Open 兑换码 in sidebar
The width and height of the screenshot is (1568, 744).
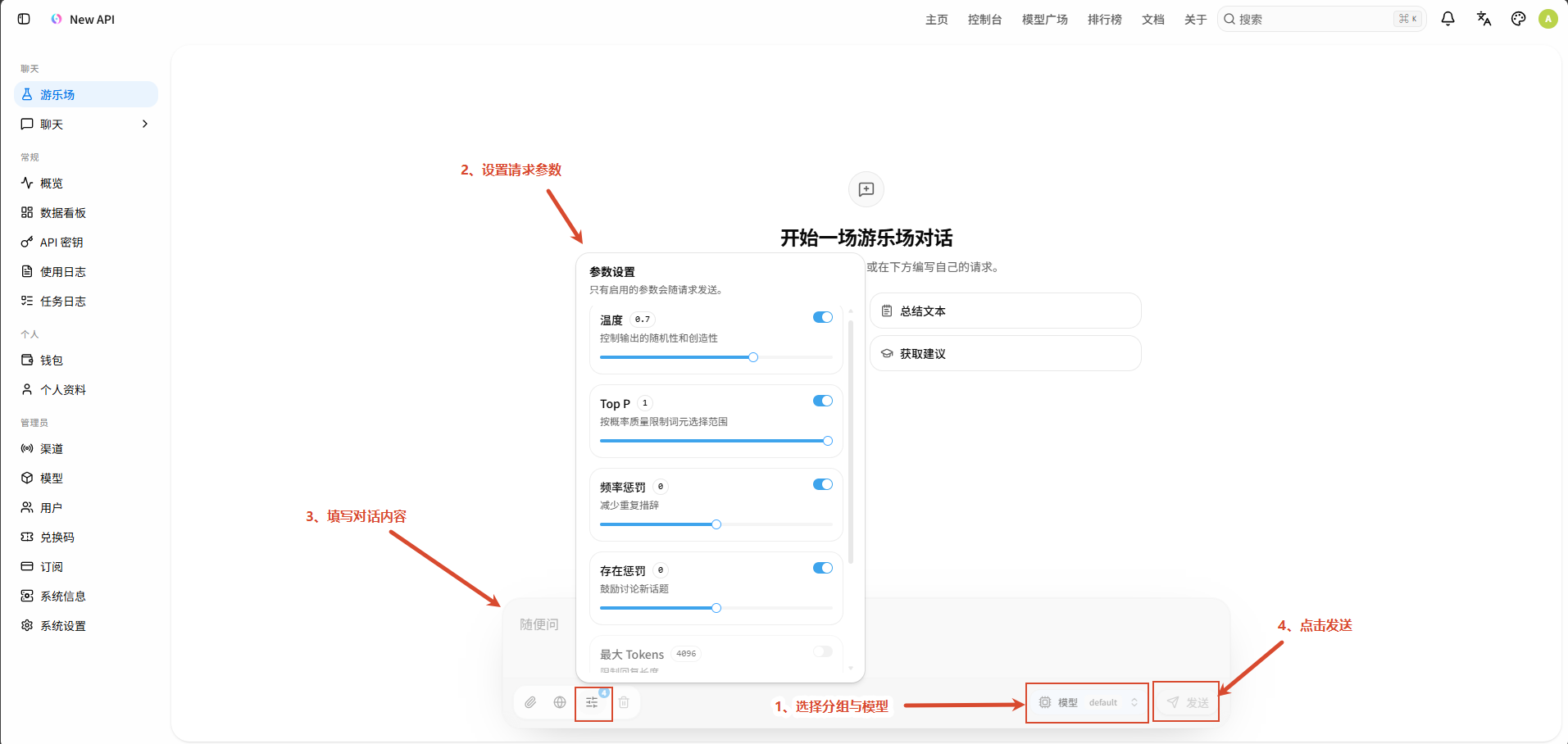point(86,537)
